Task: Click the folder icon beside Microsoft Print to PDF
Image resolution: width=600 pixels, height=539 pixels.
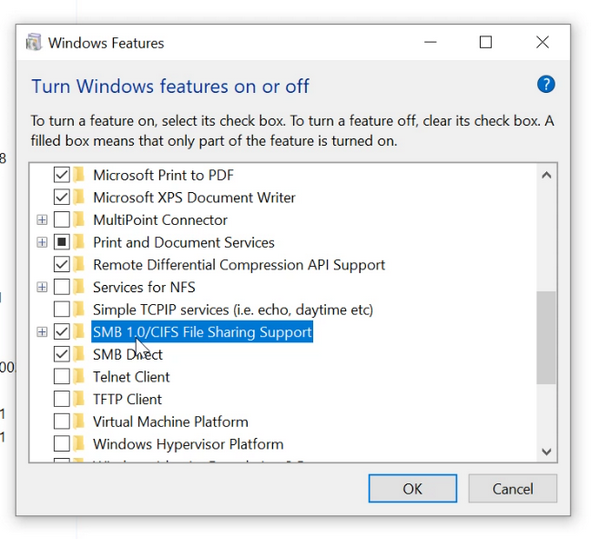Action: [80, 175]
